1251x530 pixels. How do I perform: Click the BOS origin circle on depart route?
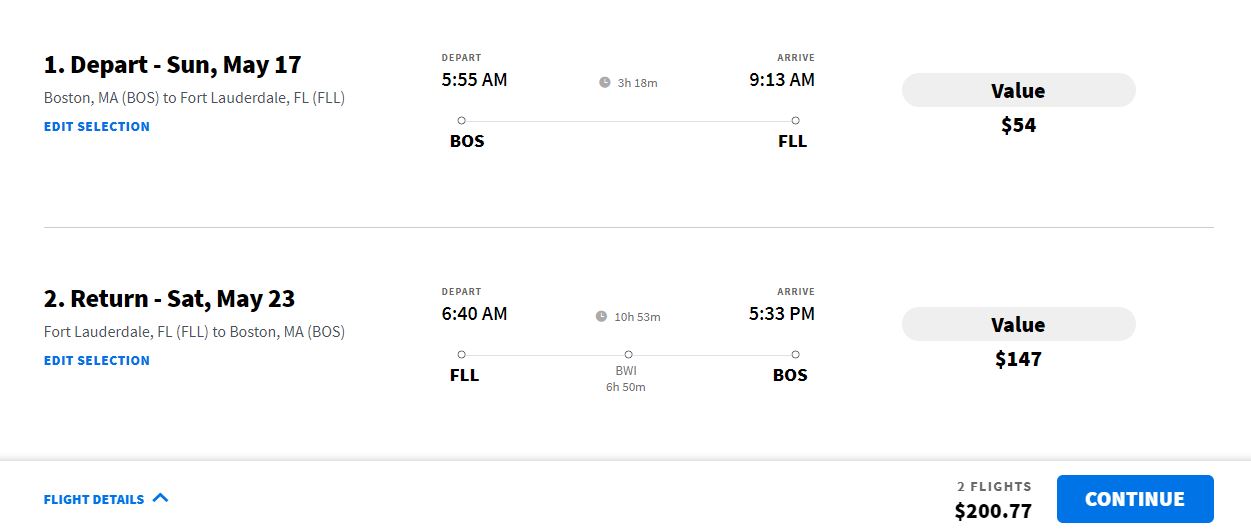click(461, 121)
